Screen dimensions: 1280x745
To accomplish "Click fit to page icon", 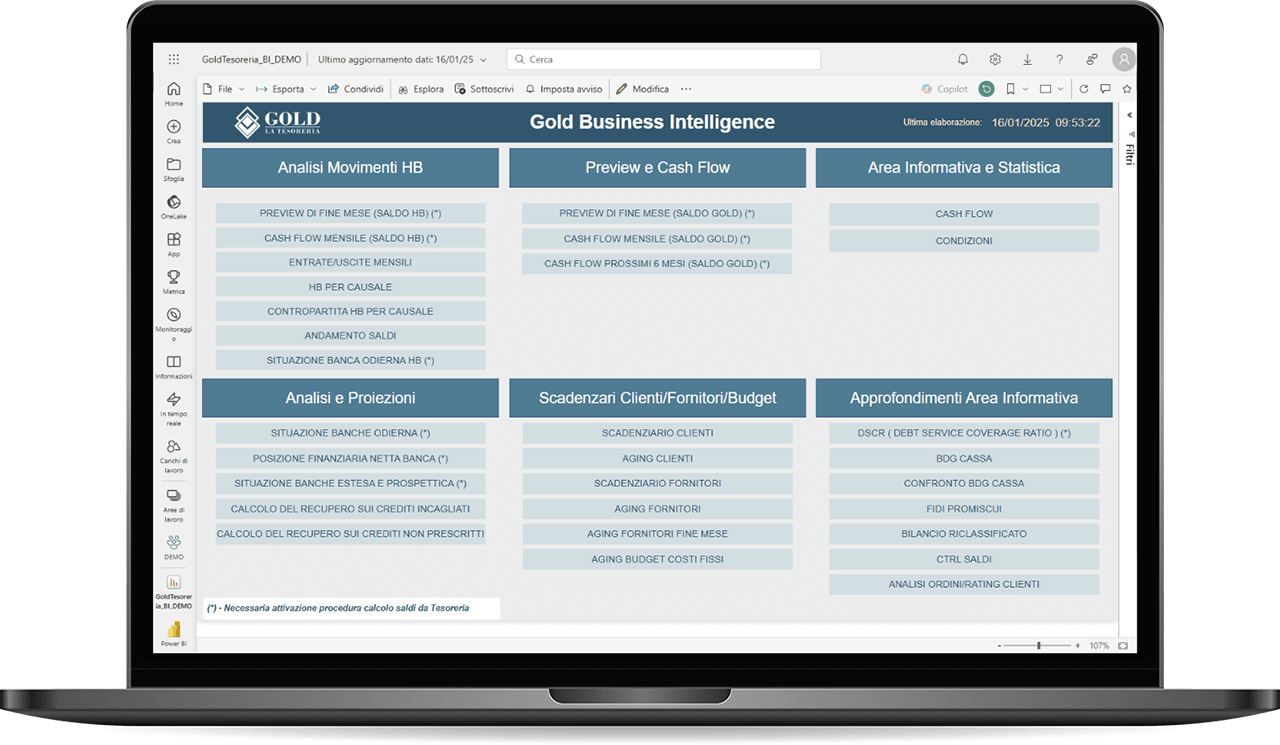I will [1122, 646].
